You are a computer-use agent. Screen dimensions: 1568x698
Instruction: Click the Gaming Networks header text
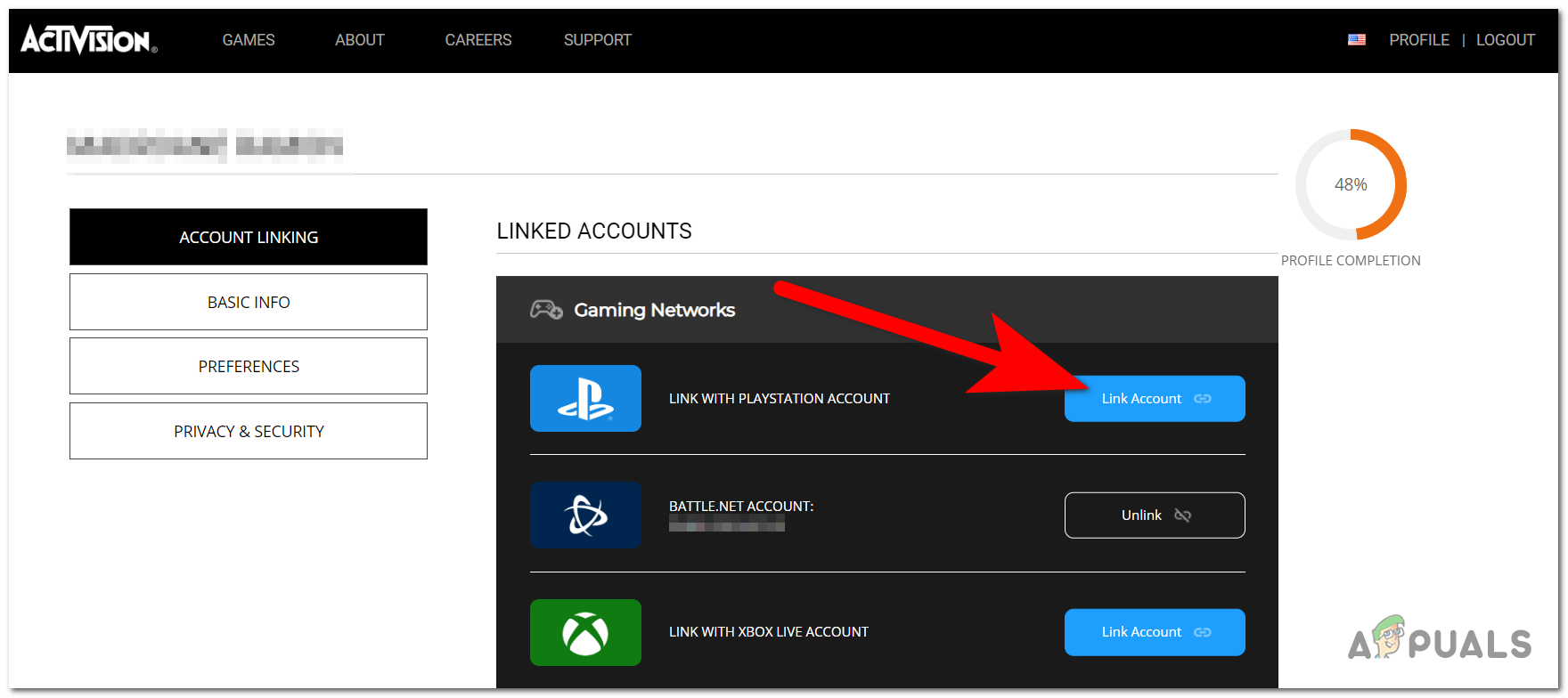(655, 310)
